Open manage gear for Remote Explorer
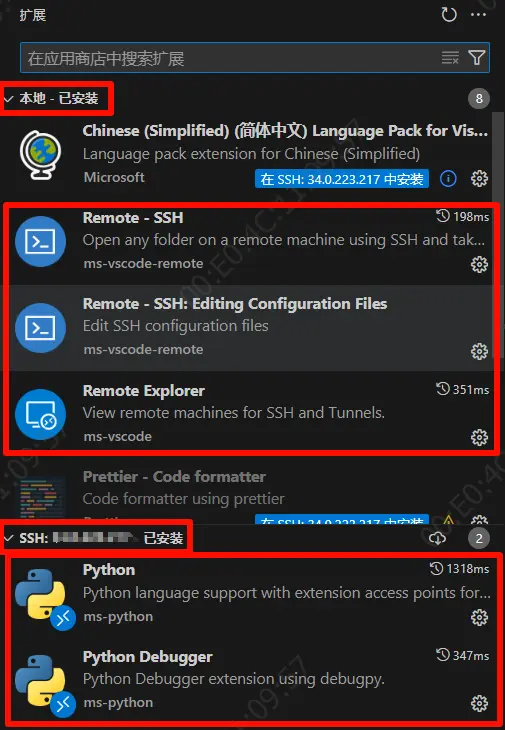The height and width of the screenshot is (730, 505). [x=479, y=437]
